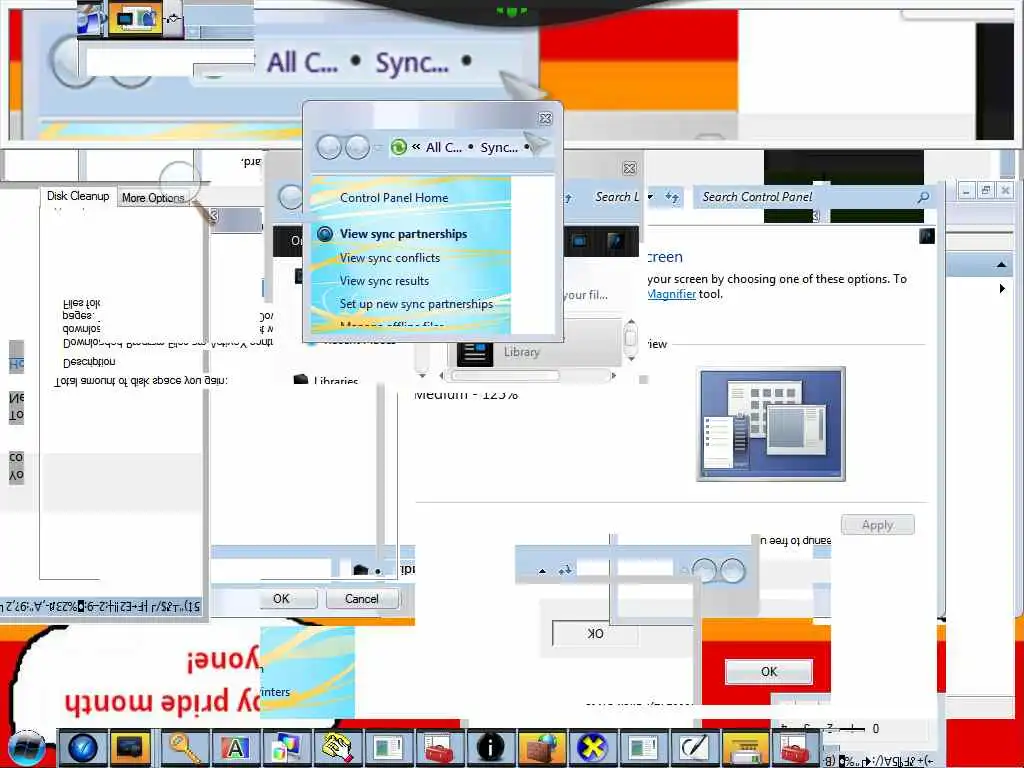The height and width of the screenshot is (768, 1024).
Task: Click OK button on red background
Action: point(769,671)
